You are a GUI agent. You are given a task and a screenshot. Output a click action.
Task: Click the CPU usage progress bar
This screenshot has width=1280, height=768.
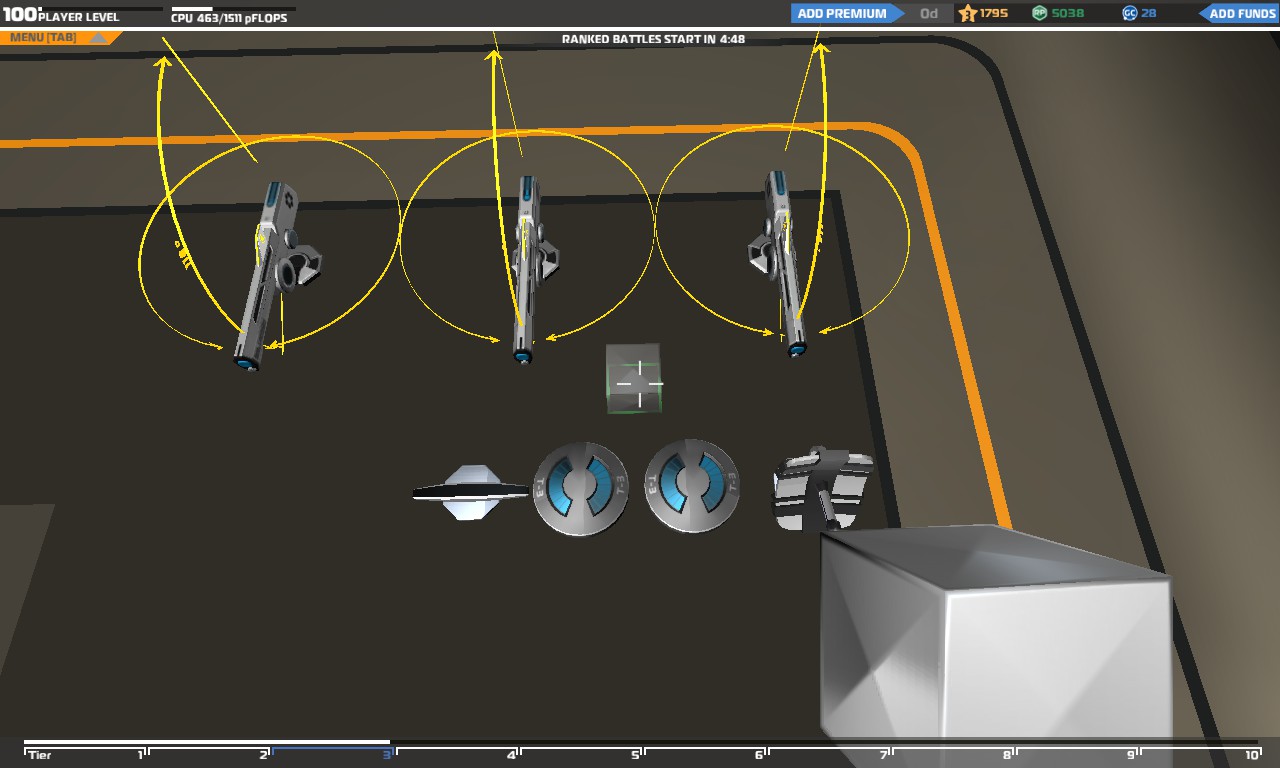(x=233, y=9)
